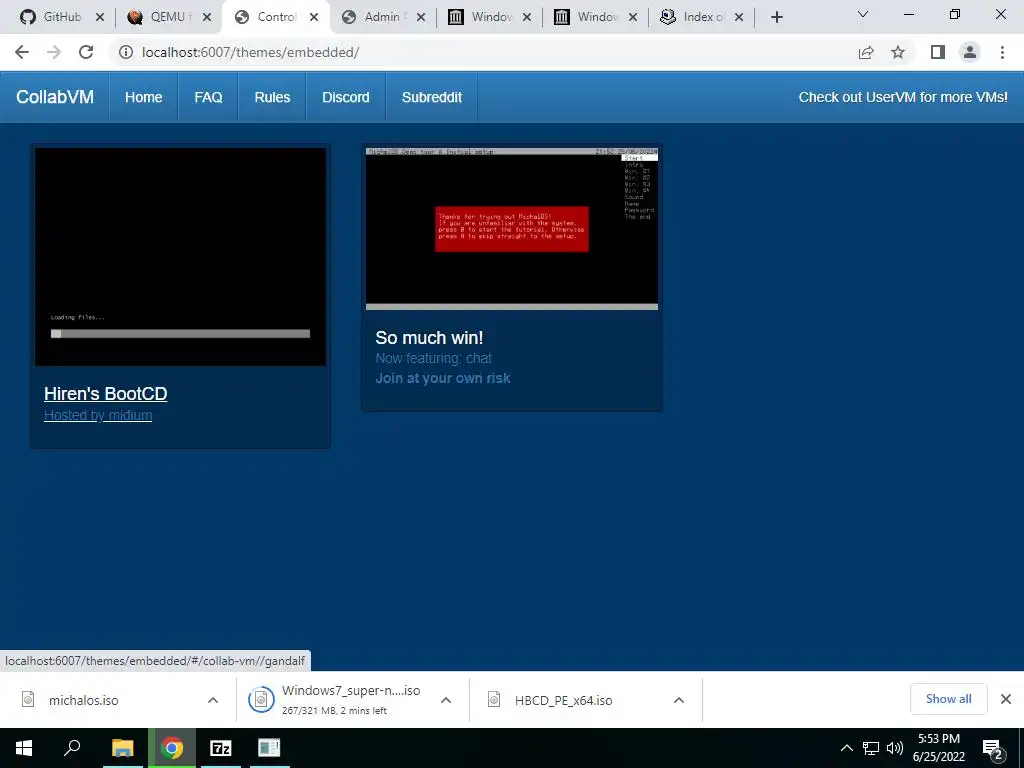Open a new browser tab

[x=776, y=18]
